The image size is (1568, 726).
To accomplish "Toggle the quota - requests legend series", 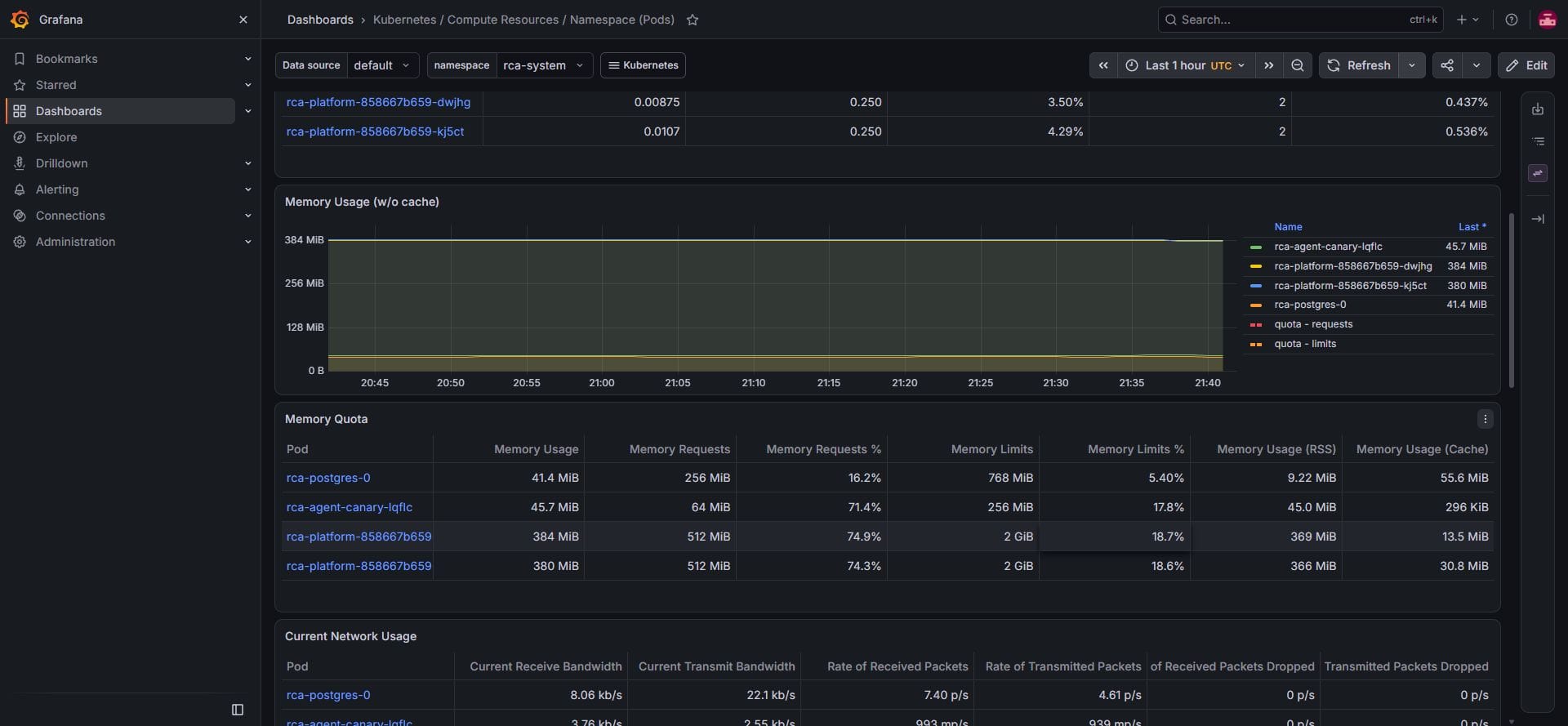I will 1313,324.
